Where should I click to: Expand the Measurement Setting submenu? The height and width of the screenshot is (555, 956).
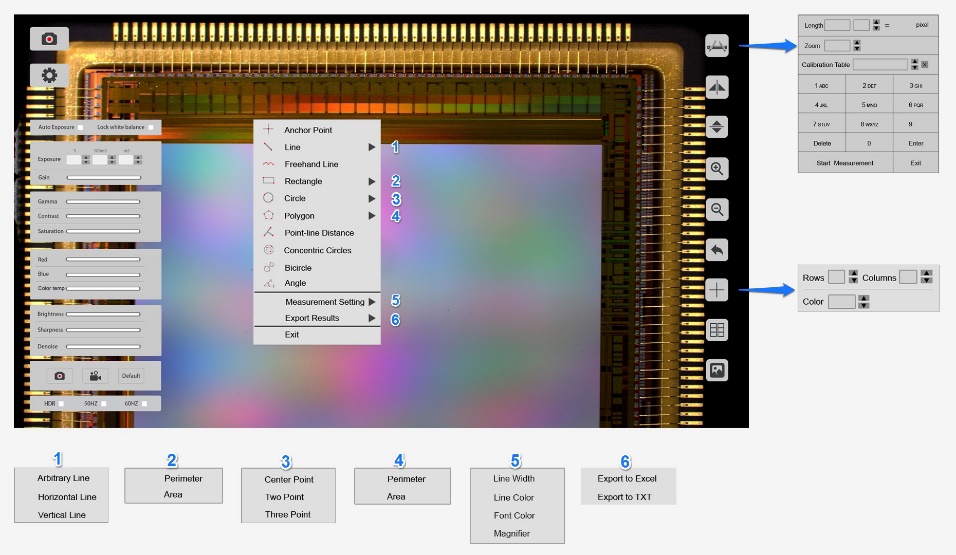click(x=371, y=302)
